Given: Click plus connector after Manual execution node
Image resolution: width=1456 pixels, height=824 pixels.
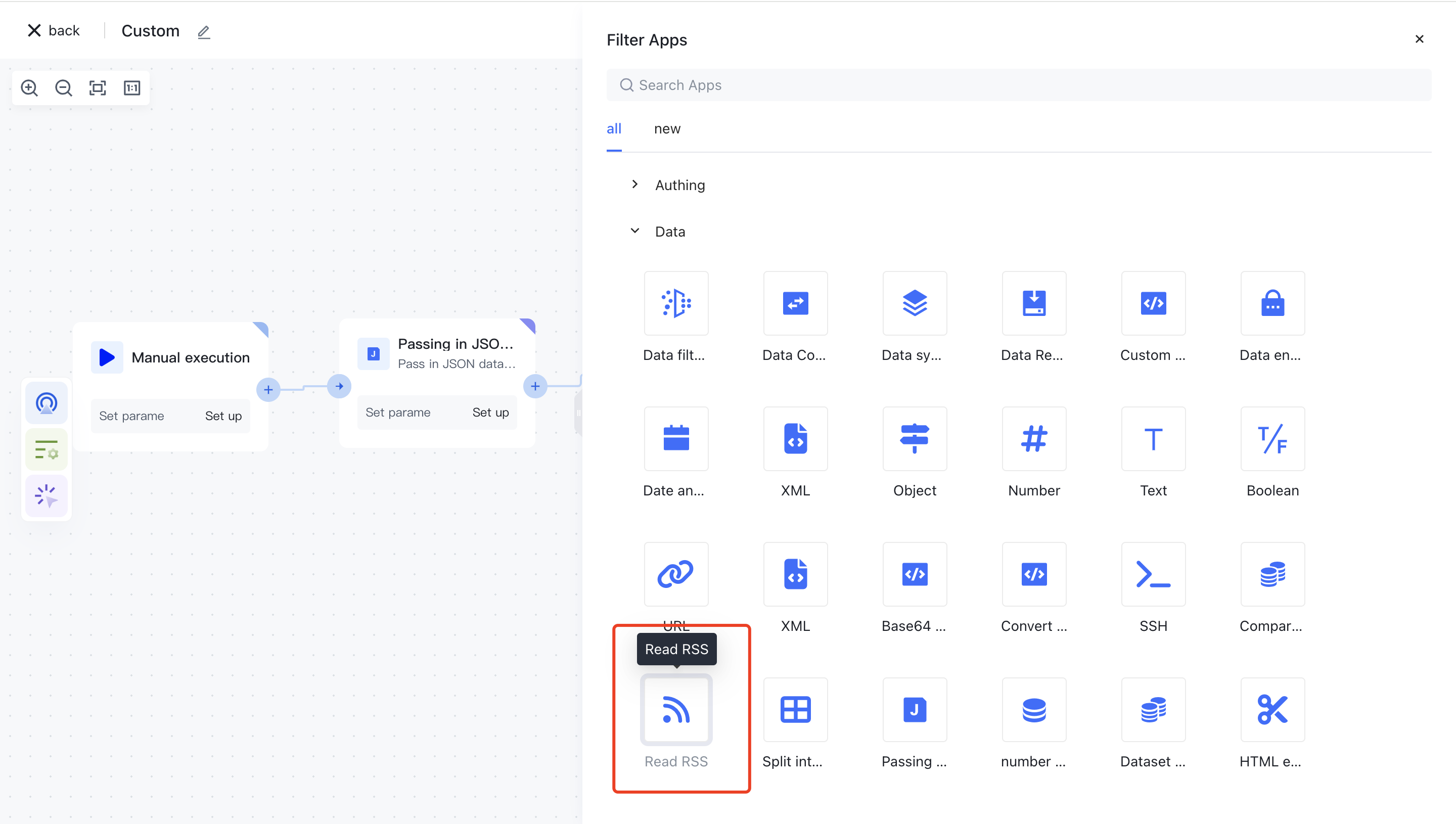Looking at the screenshot, I should coord(268,389).
